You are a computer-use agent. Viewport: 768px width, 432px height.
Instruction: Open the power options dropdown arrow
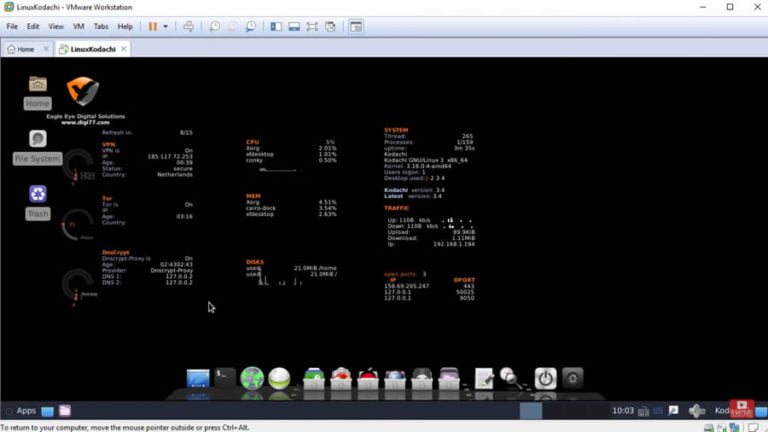pyautogui.click(x=166, y=27)
